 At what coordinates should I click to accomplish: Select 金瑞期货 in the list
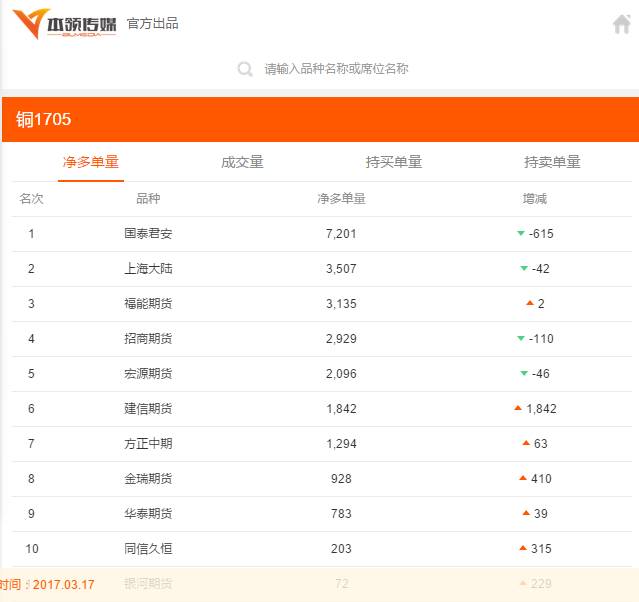point(148,479)
